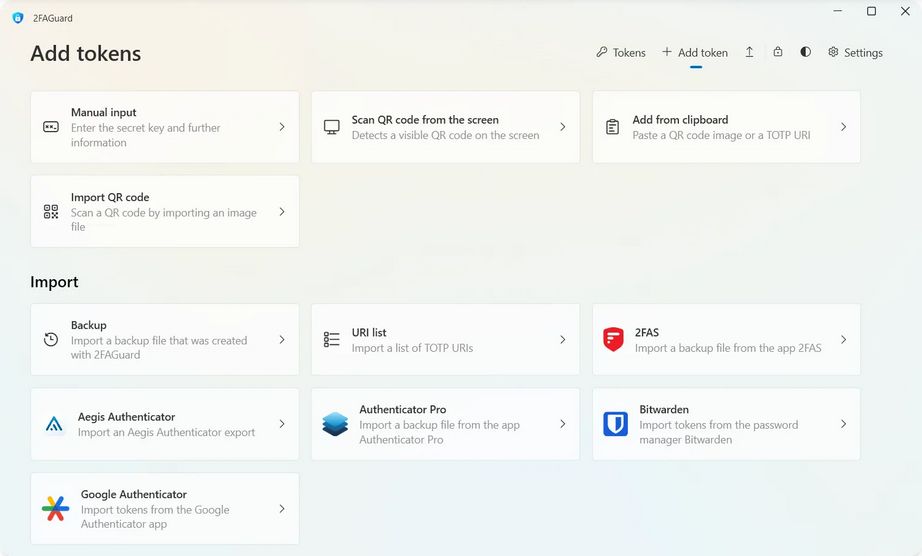Click the Authenticator Pro layered logo

point(335,424)
